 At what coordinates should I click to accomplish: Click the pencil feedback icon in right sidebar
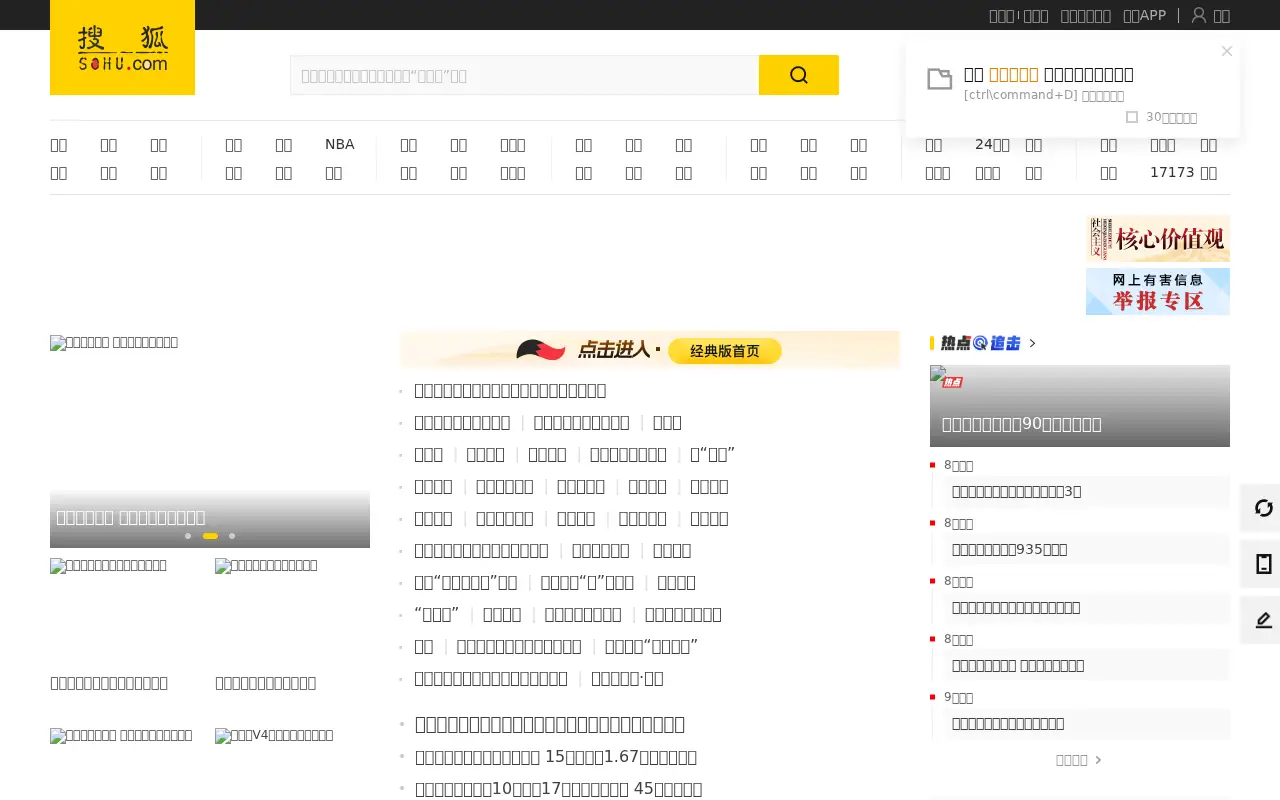pyautogui.click(x=1263, y=620)
